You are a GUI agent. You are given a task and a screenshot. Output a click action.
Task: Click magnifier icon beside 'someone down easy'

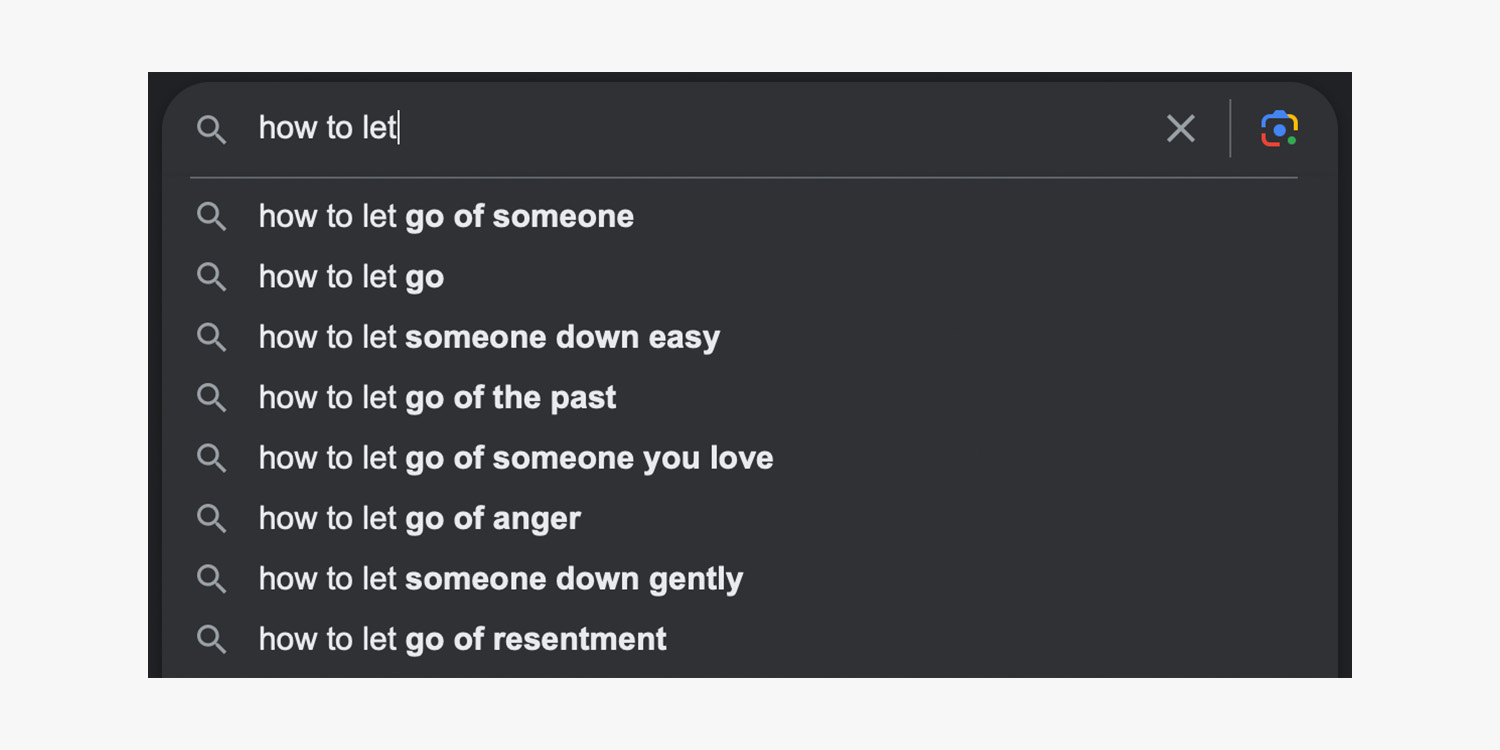pyautogui.click(x=211, y=337)
